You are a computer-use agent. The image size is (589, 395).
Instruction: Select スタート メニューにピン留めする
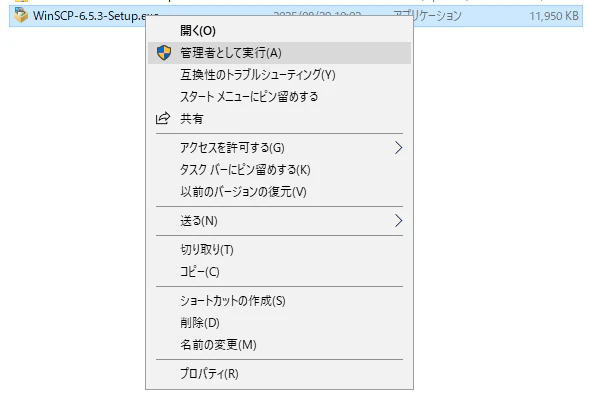pyautogui.click(x=279, y=96)
